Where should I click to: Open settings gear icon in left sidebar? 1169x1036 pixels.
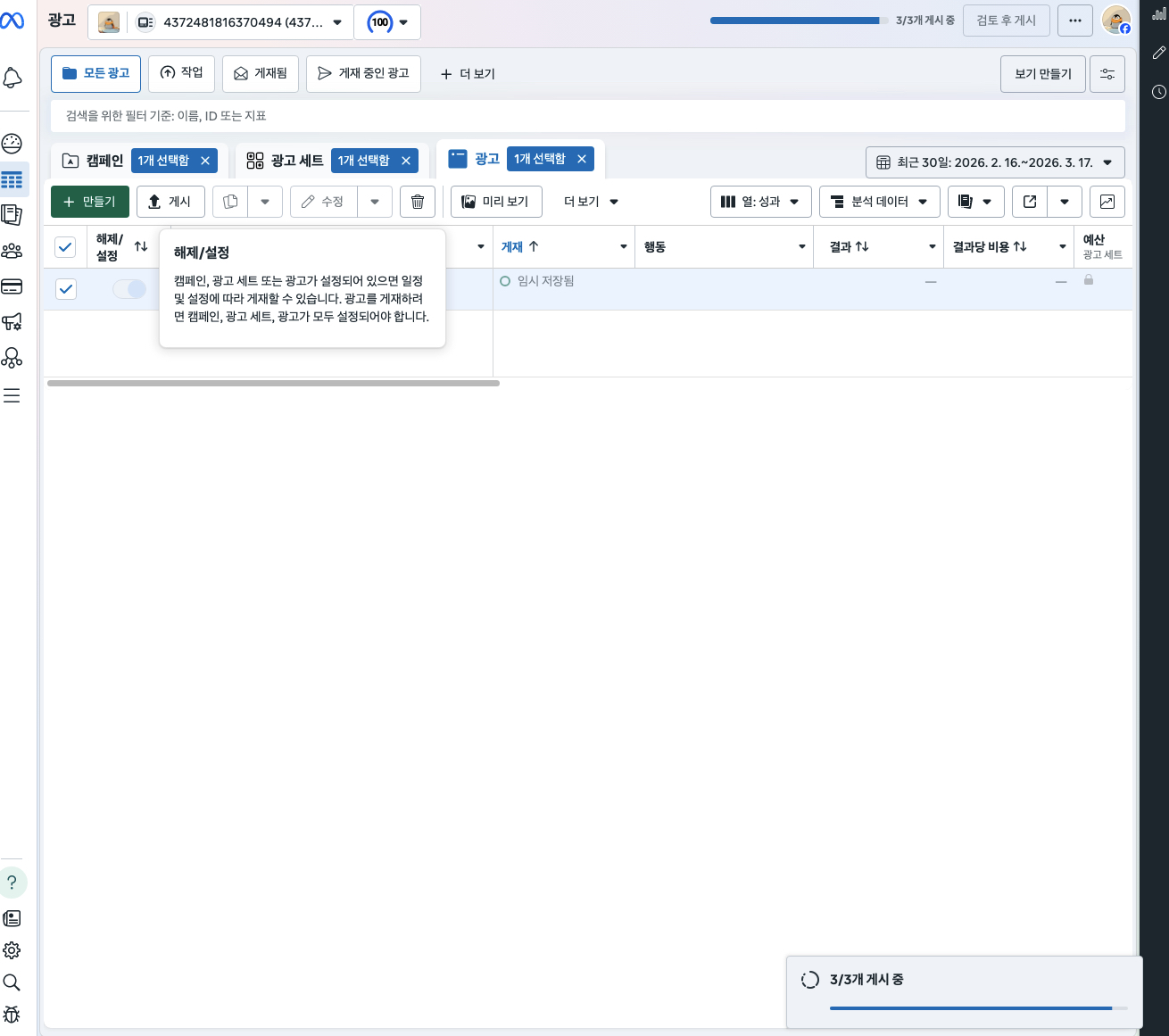tap(12, 950)
